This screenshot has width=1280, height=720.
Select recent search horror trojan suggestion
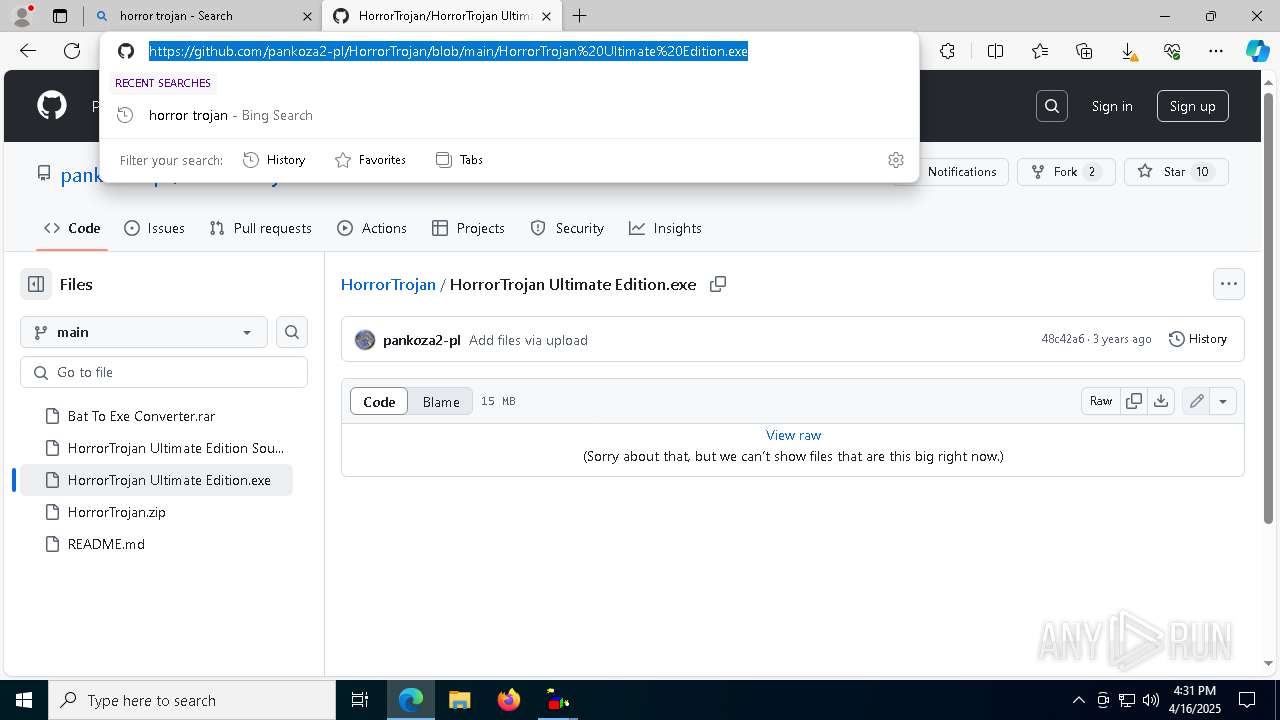(x=509, y=115)
